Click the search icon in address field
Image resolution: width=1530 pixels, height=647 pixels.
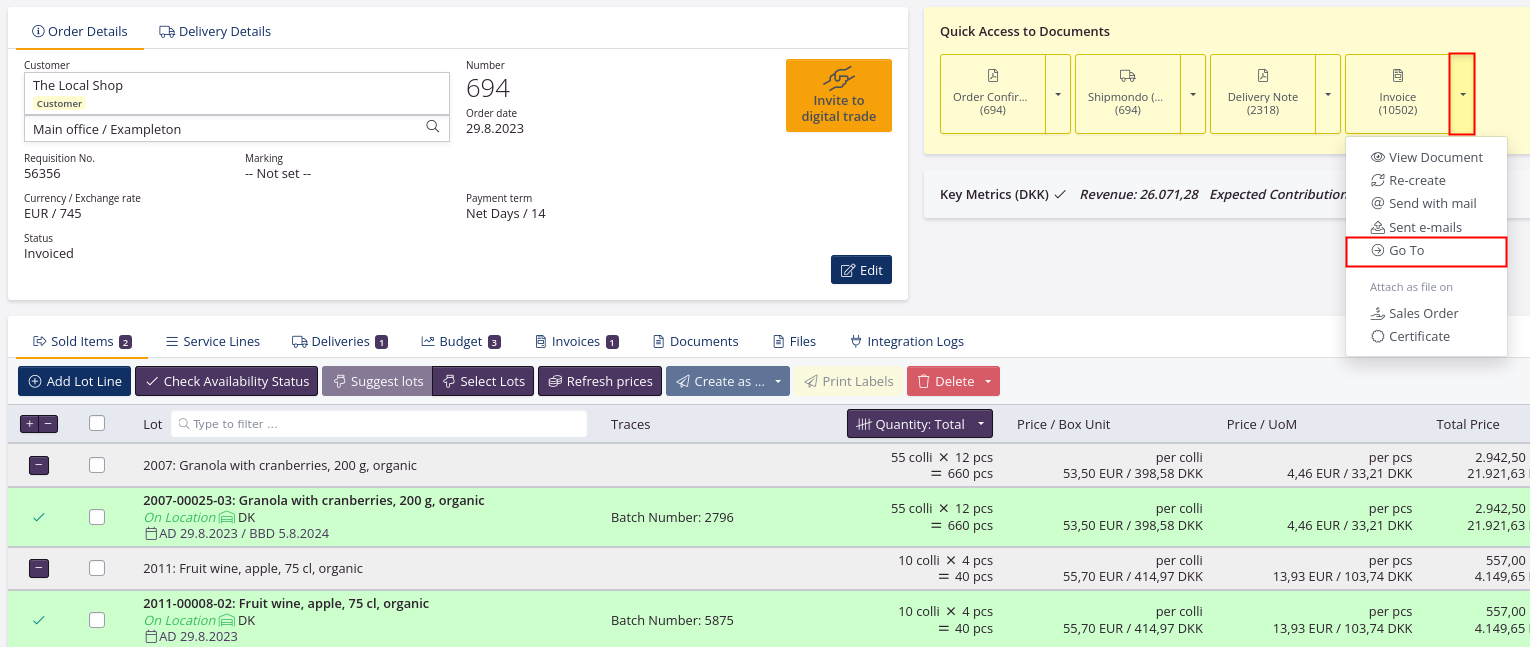[x=433, y=127]
